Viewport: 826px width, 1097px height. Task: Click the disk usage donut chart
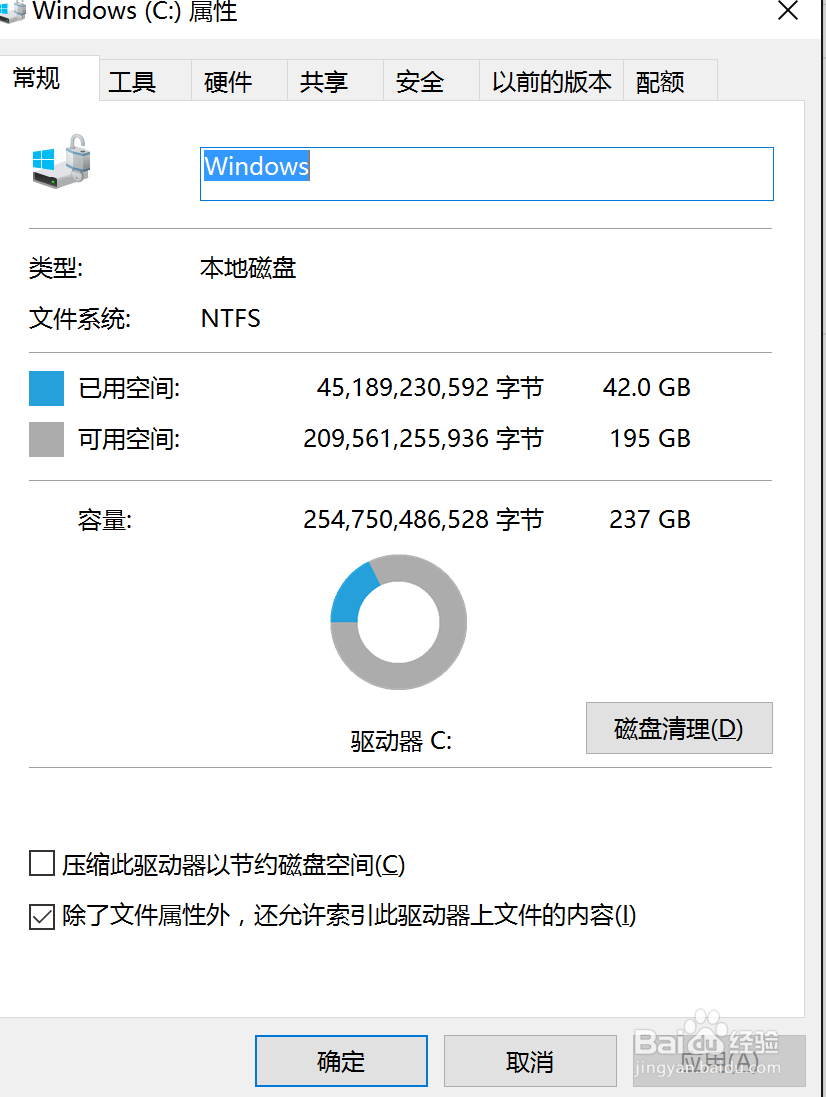coord(399,622)
